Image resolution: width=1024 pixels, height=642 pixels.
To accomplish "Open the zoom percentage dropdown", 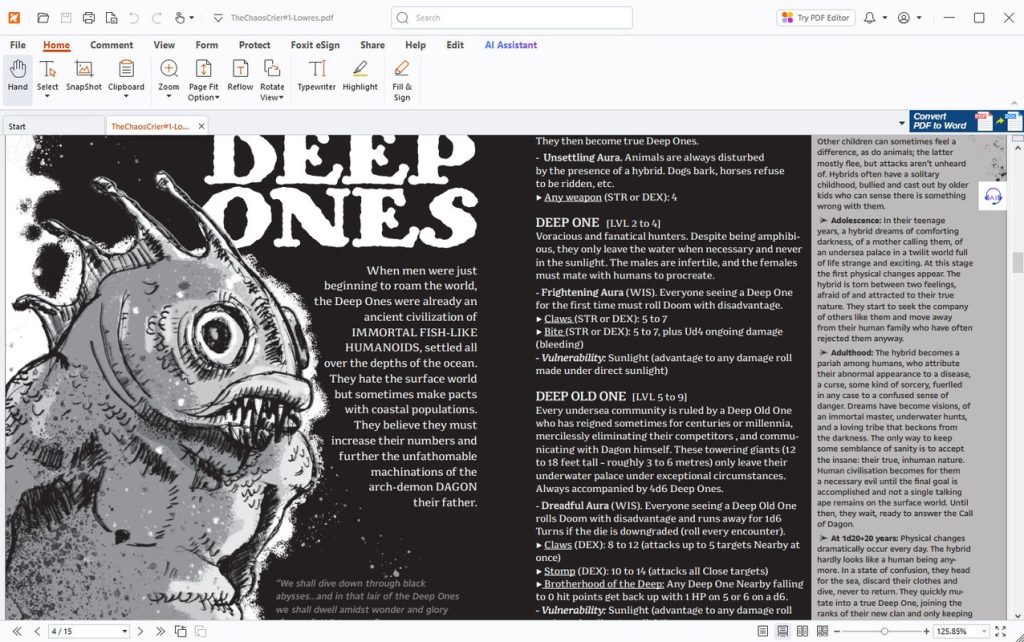I will 984,632.
